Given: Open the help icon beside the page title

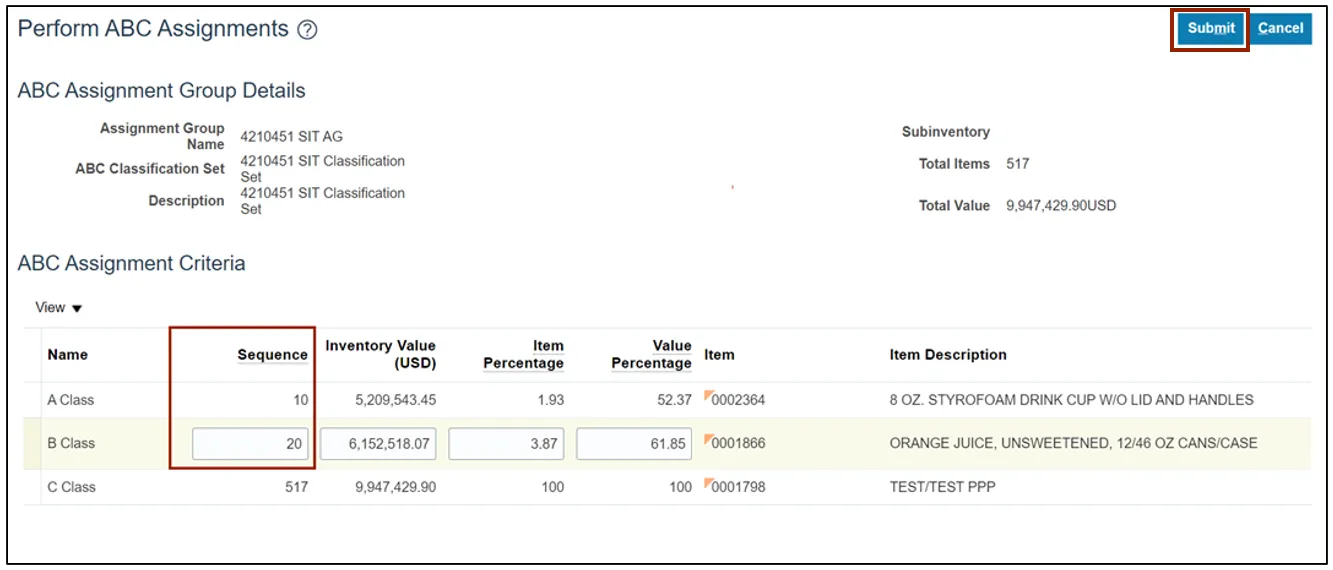Looking at the screenshot, I should tap(308, 30).
